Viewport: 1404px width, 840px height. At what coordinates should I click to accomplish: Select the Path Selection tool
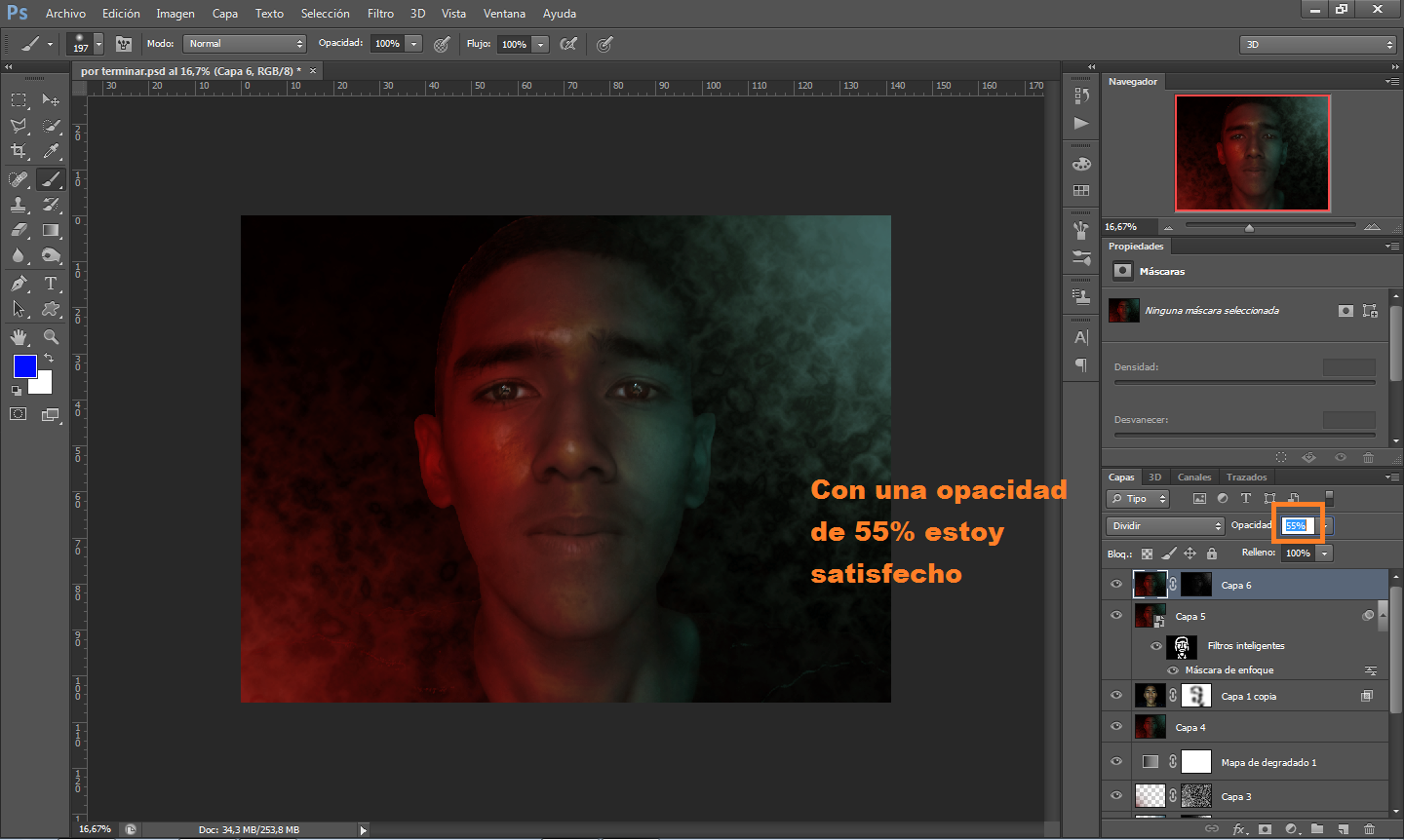click(x=19, y=309)
